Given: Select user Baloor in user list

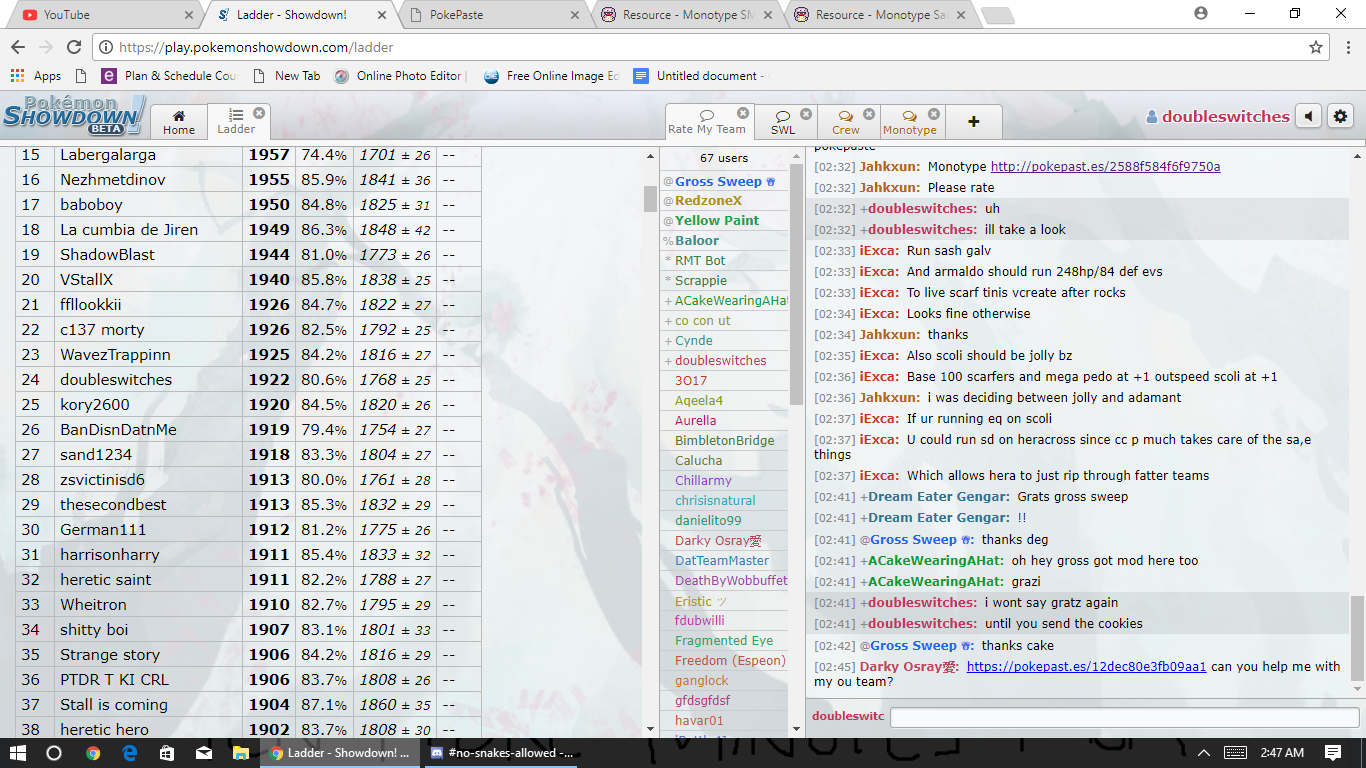Looking at the screenshot, I should pyautogui.click(x=696, y=241).
